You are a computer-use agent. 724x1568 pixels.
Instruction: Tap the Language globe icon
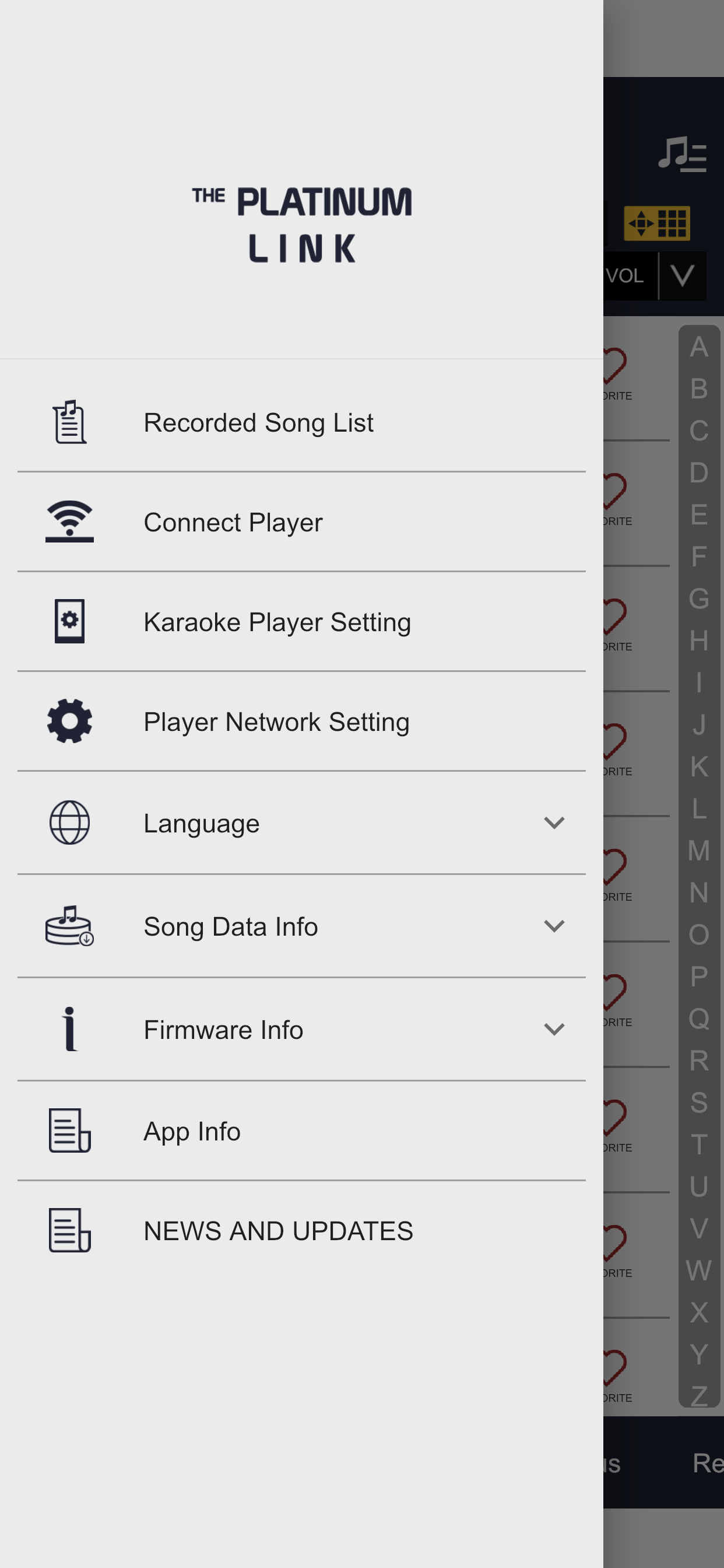click(x=69, y=822)
